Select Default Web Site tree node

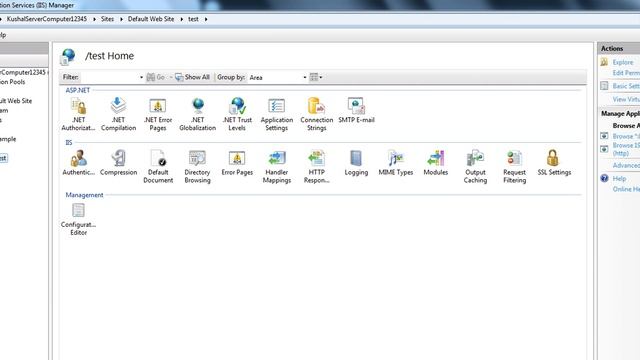click(16, 101)
